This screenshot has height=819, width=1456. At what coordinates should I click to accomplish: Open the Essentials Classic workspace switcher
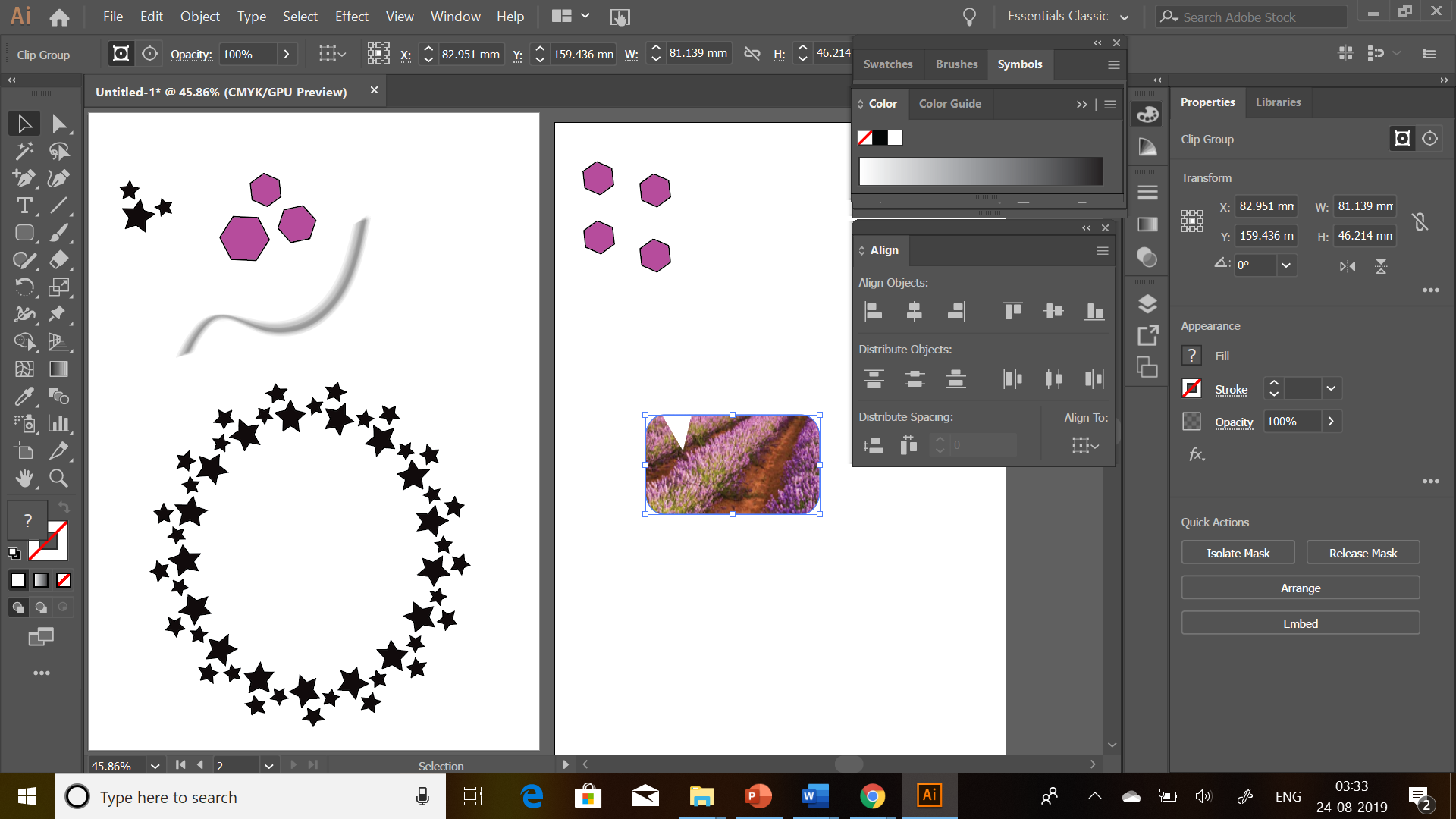click(x=1068, y=16)
